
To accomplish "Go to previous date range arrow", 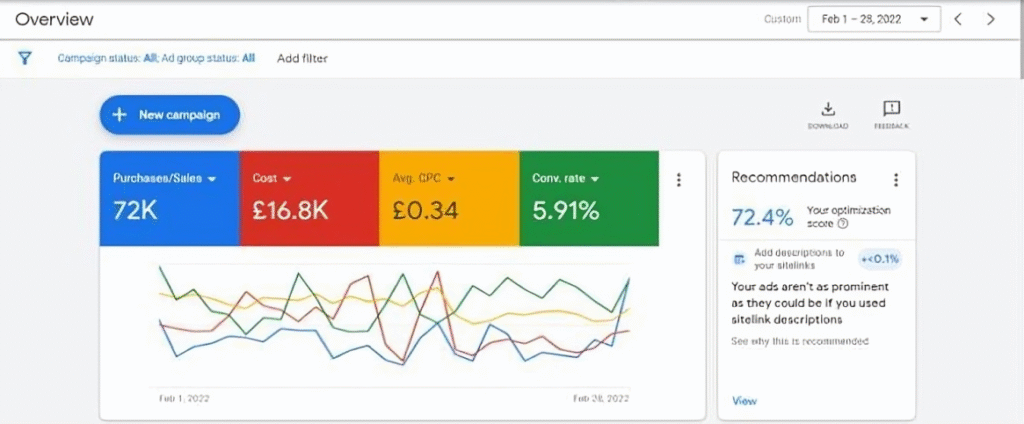I will coord(957,19).
